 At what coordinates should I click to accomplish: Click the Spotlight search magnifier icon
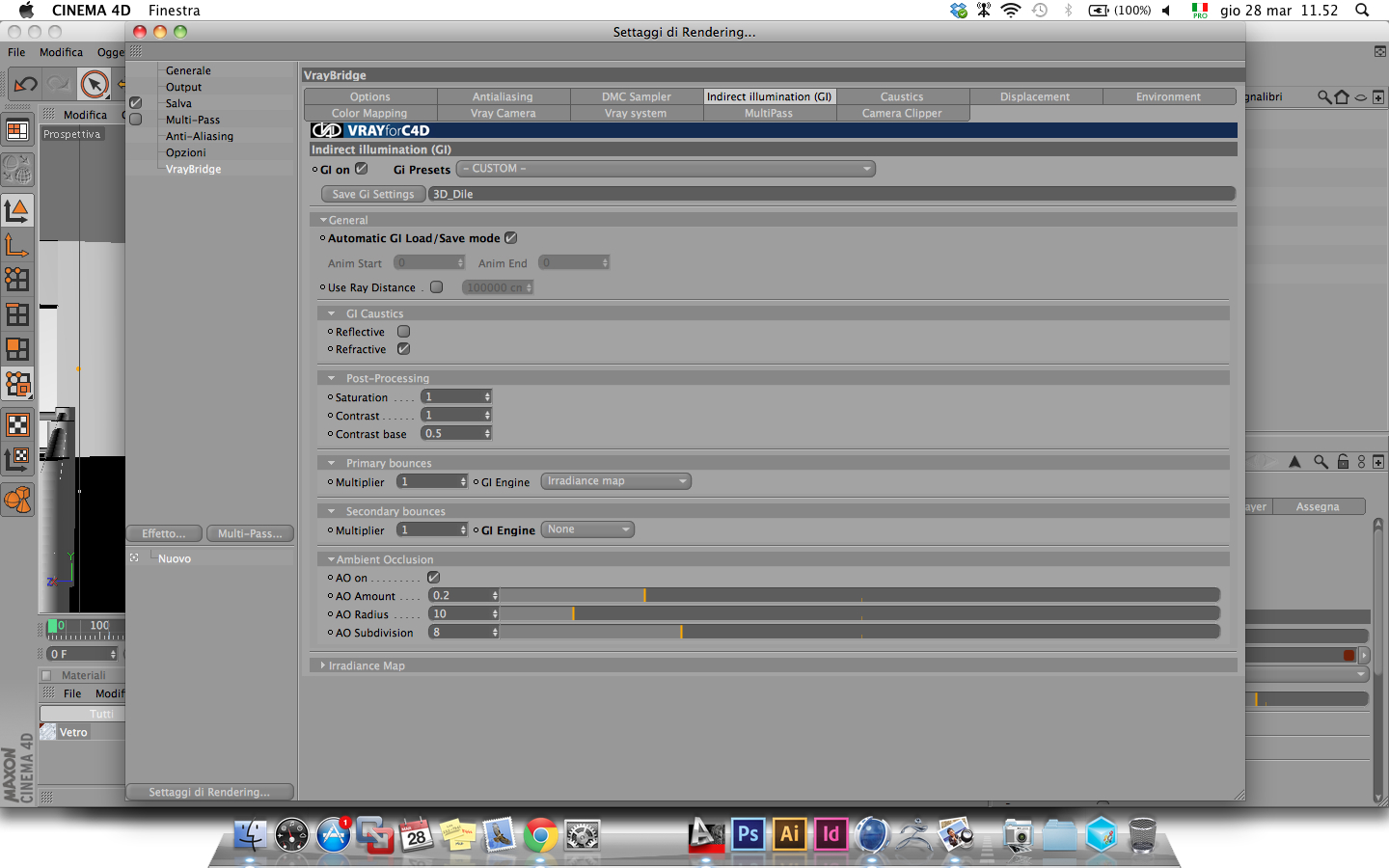click(1362, 10)
